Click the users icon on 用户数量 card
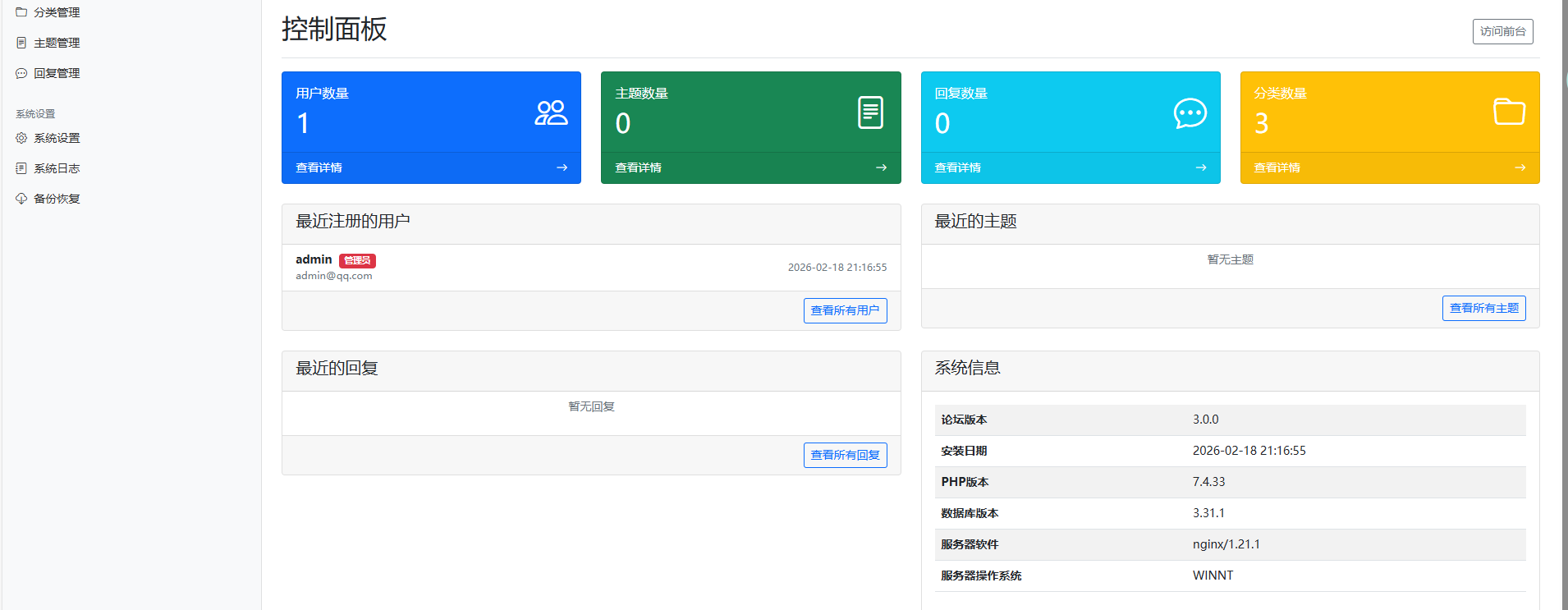 click(551, 112)
